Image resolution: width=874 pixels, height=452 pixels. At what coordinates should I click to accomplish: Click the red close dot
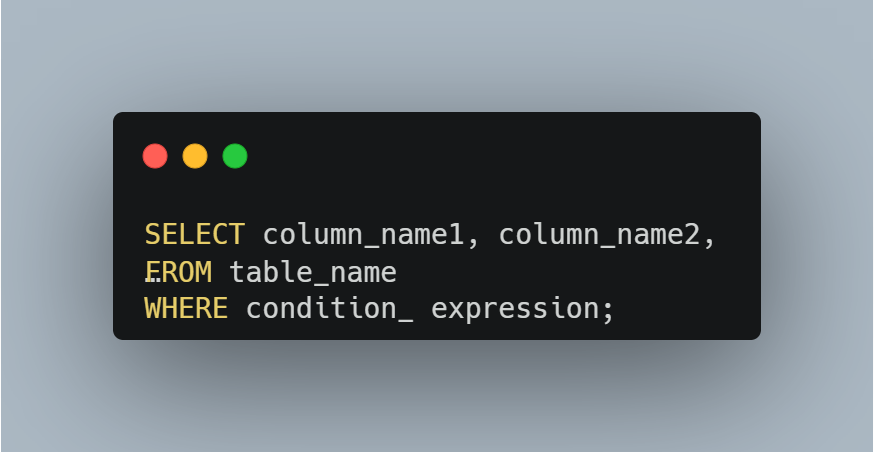155,156
